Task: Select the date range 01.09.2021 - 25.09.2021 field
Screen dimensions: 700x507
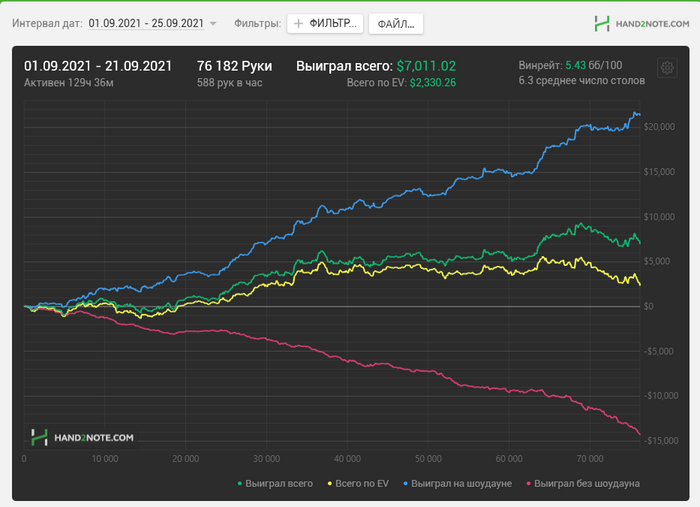Action: click(146, 23)
